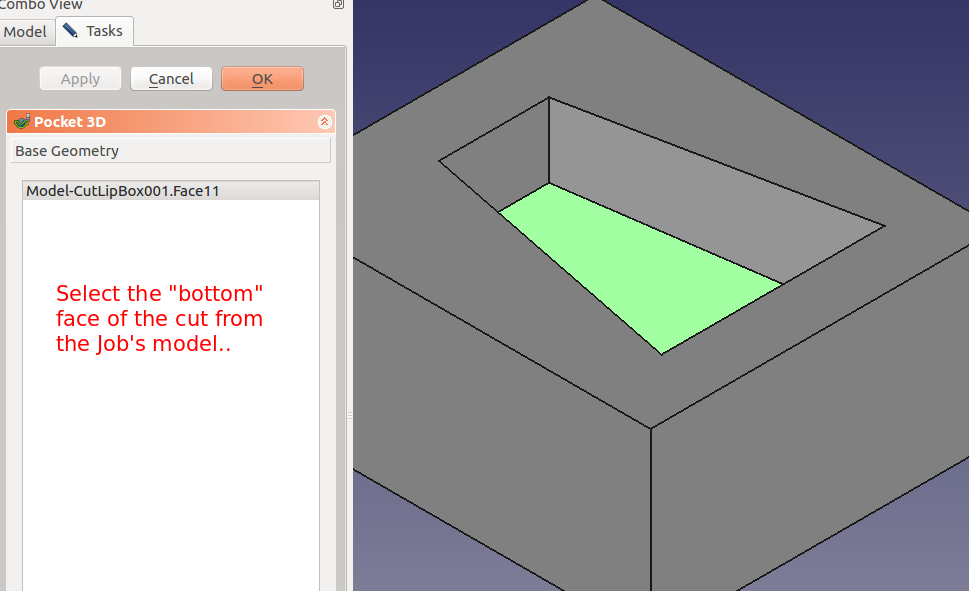Click the OK button
The image size is (969, 591).
pyautogui.click(x=262, y=79)
